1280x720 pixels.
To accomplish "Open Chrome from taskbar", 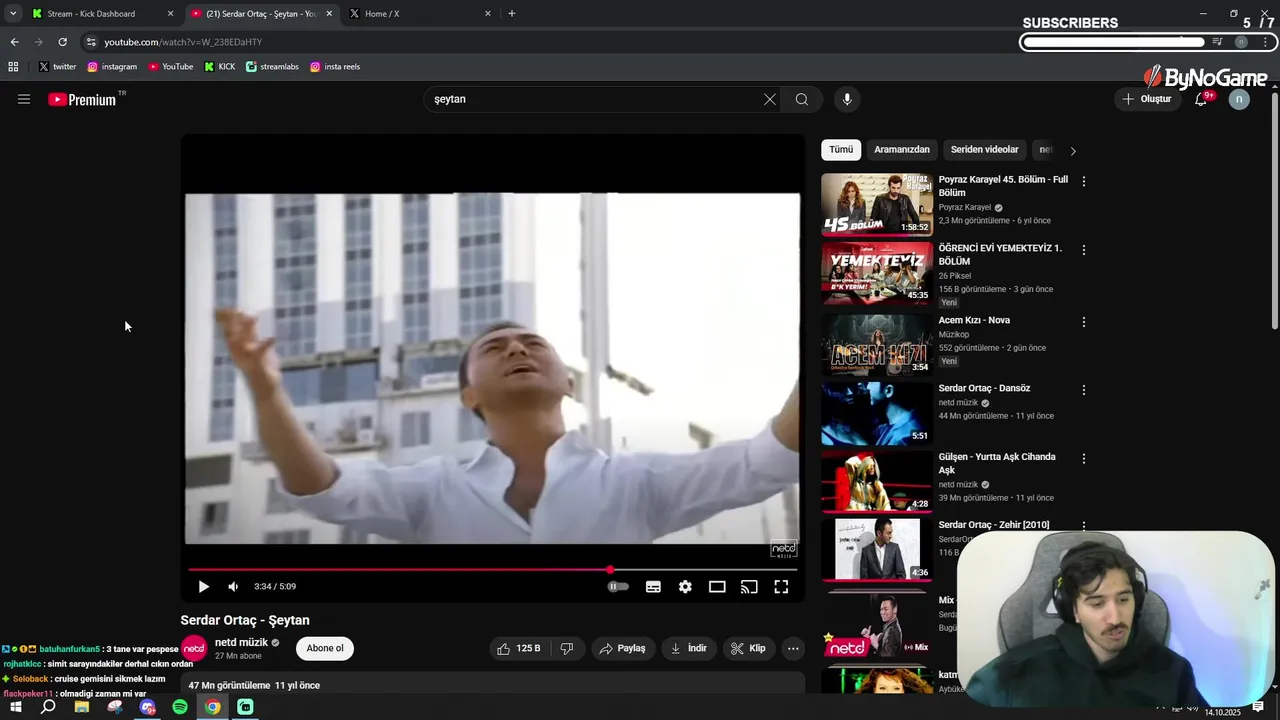I will [213, 707].
